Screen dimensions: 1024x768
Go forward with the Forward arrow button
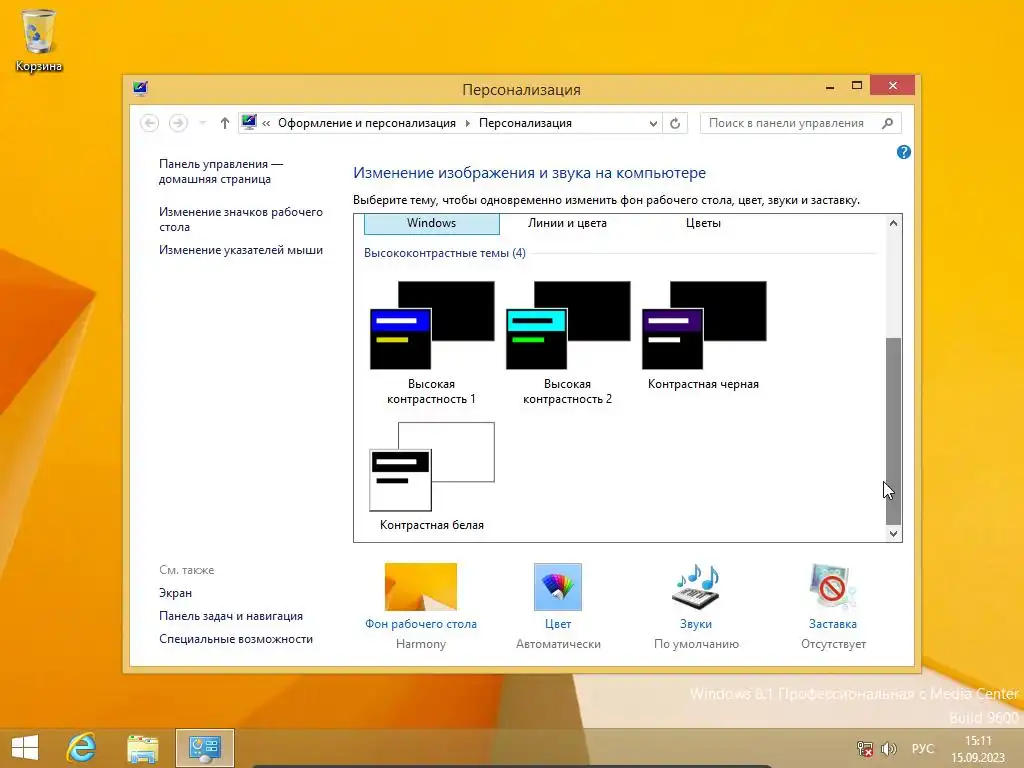[178, 123]
